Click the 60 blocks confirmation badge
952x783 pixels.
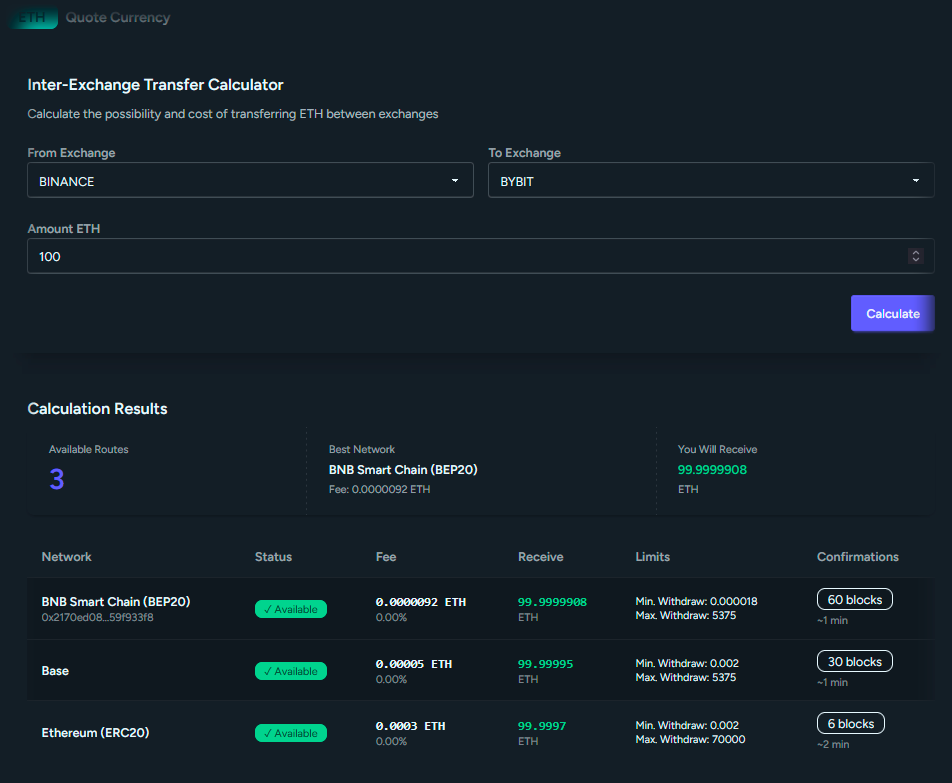(x=854, y=598)
